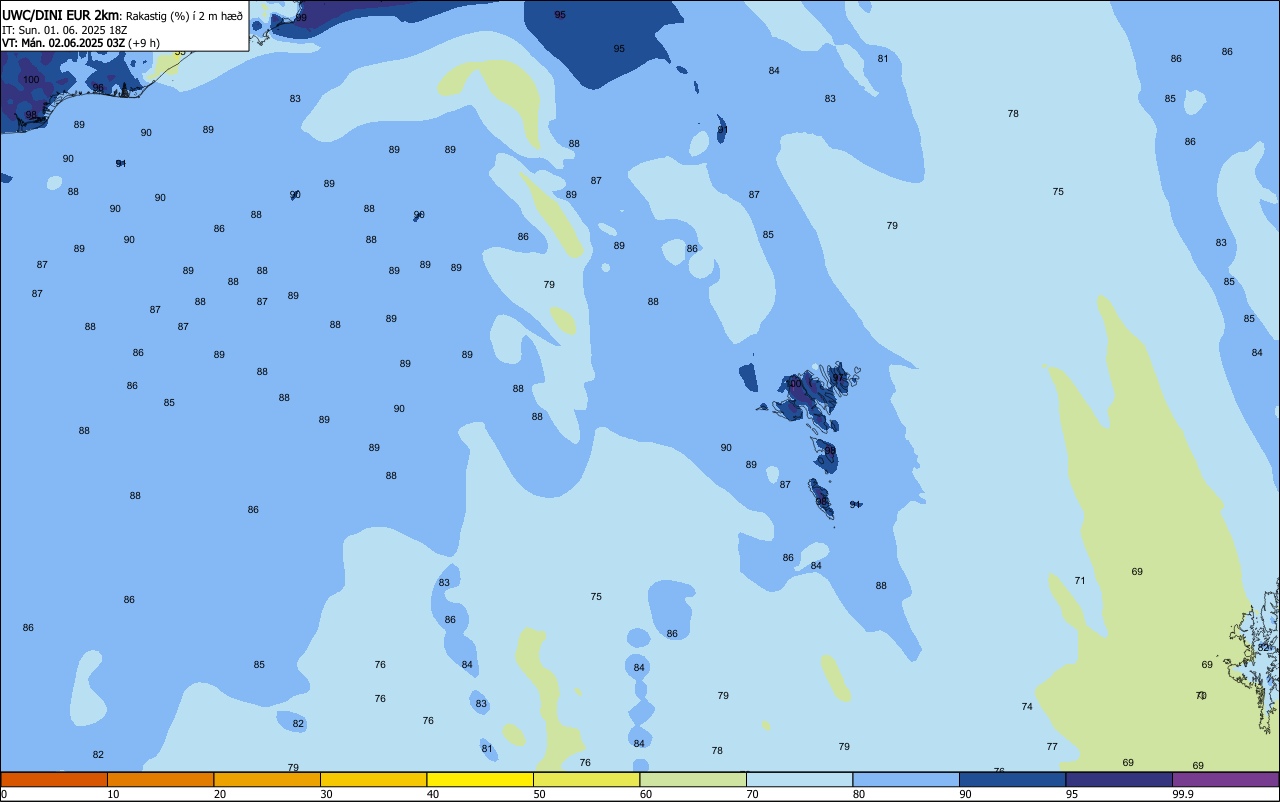This screenshot has width=1280, height=802.
Task: Click the "VT: Mán. 02.06.2025 03Z" valid time
Action: click(x=63, y=43)
